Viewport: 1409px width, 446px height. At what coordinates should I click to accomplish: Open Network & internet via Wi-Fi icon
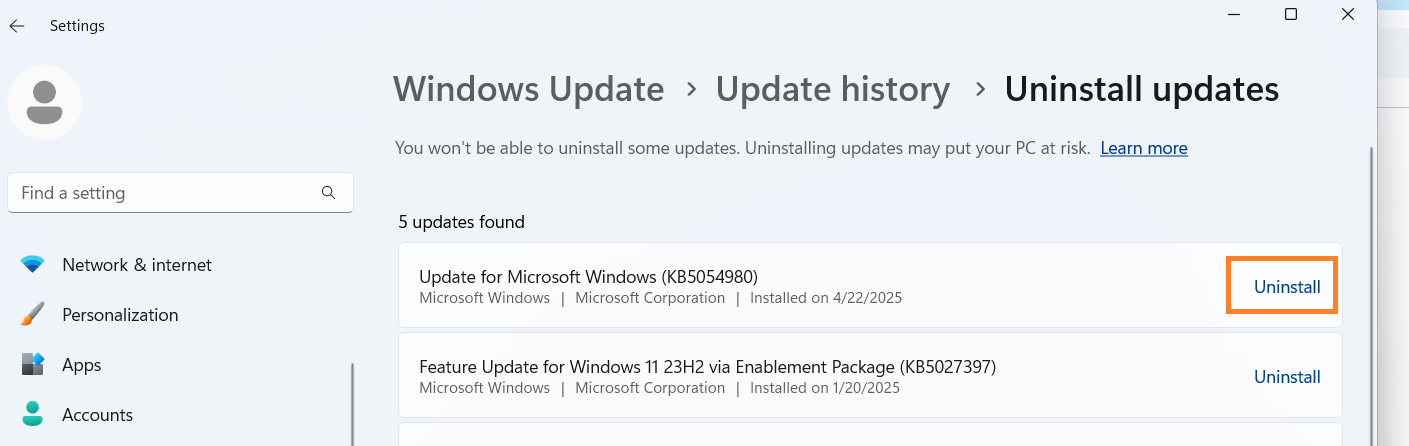click(x=33, y=265)
